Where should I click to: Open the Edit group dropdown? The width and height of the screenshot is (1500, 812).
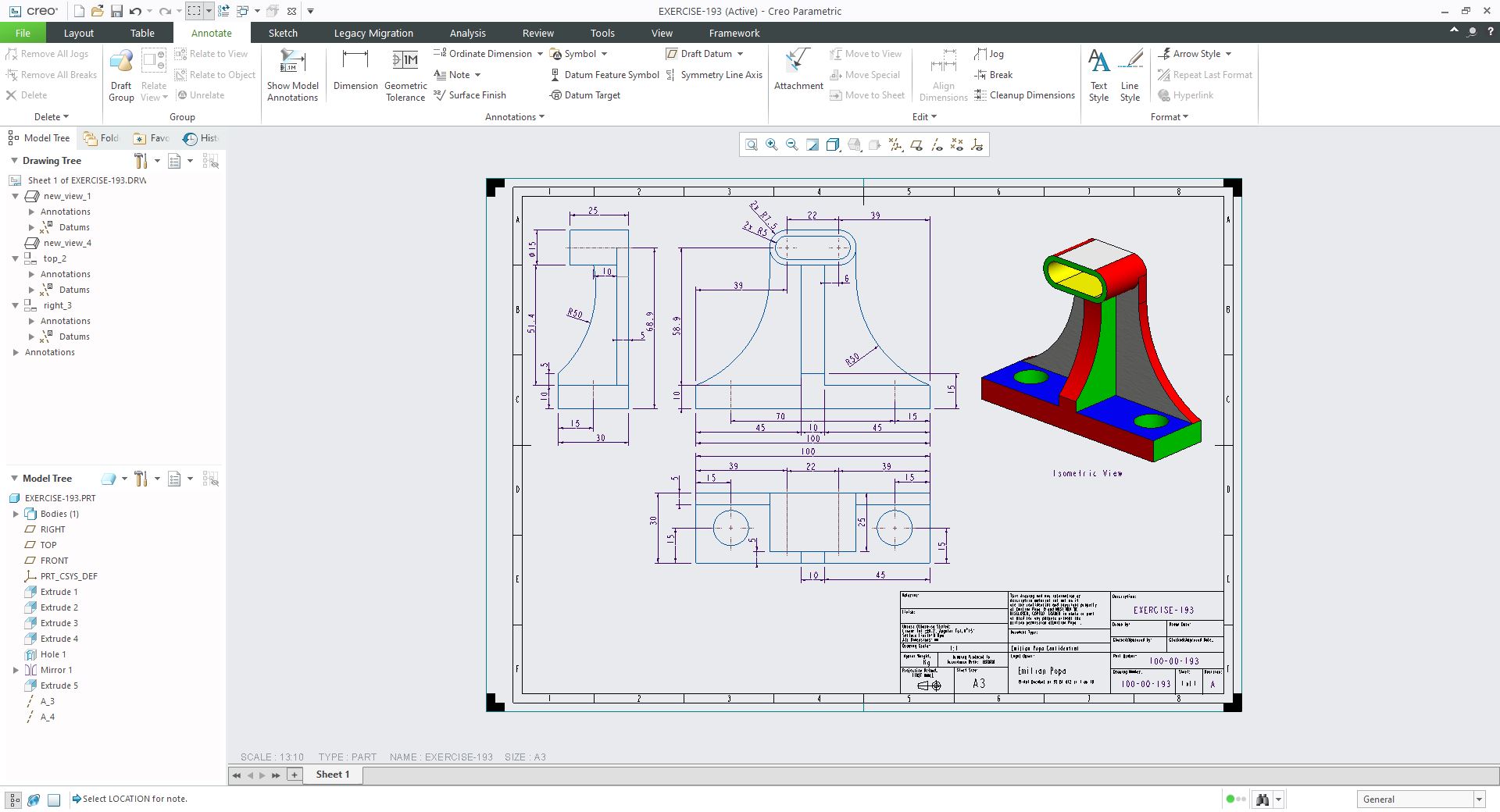click(924, 117)
